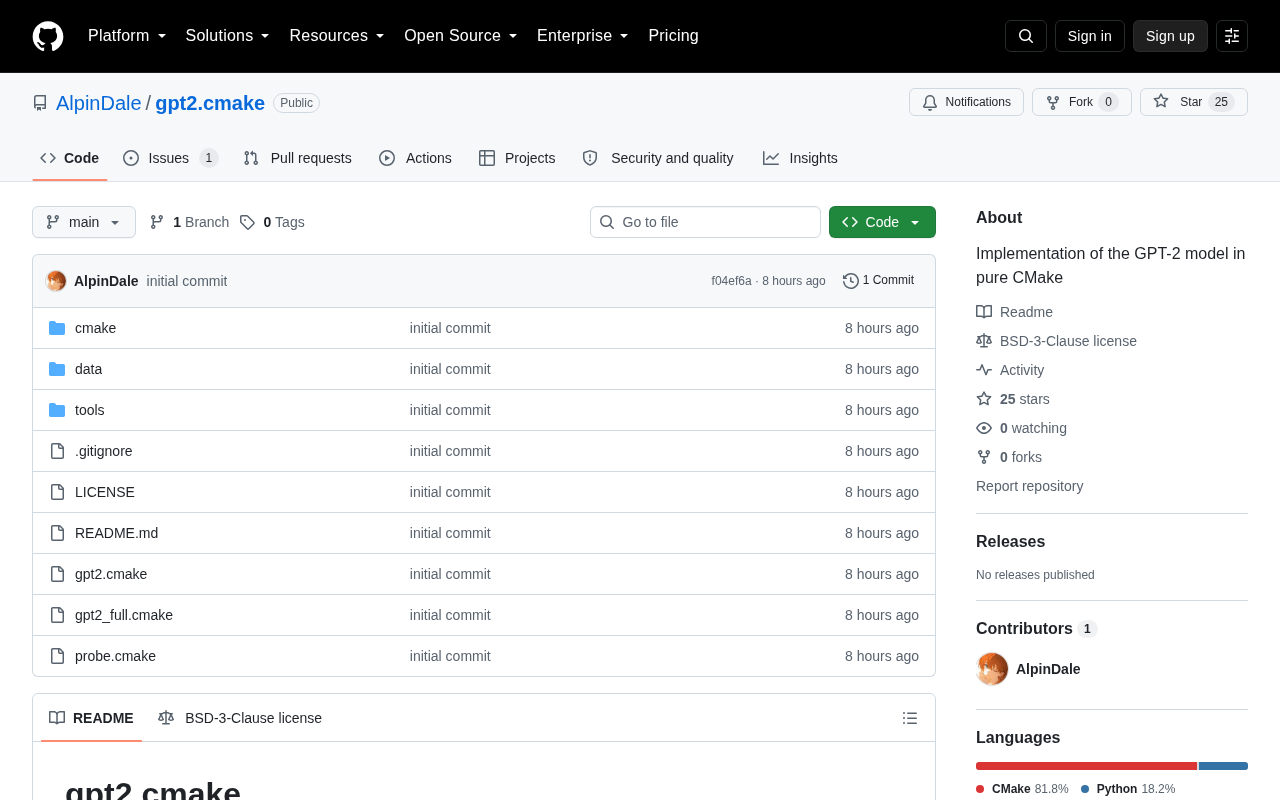This screenshot has width=1280, height=800.
Task: Click the 1 Branch link
Action: pos(189,222)
